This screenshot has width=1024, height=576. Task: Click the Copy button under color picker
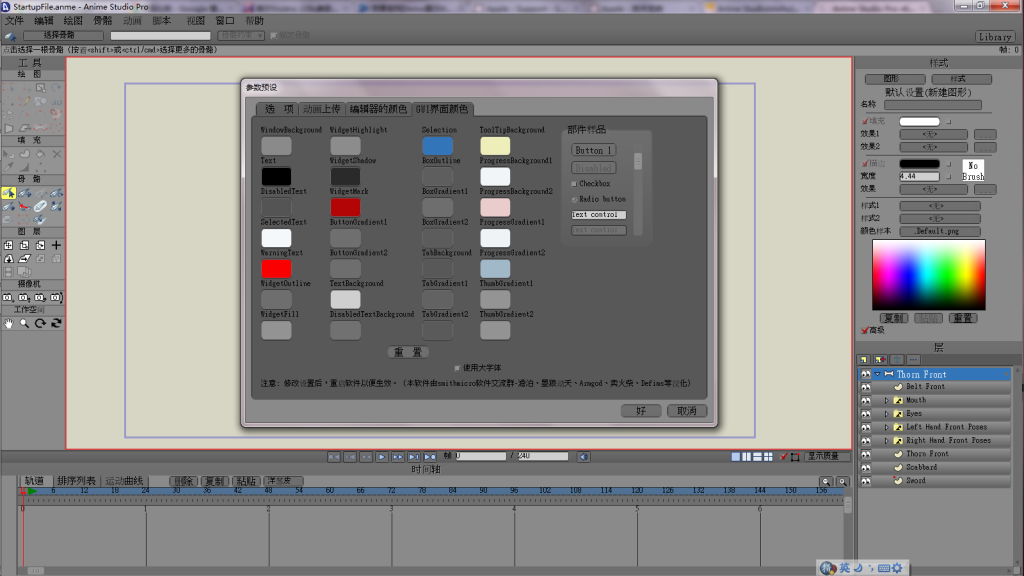coord(893,318)
